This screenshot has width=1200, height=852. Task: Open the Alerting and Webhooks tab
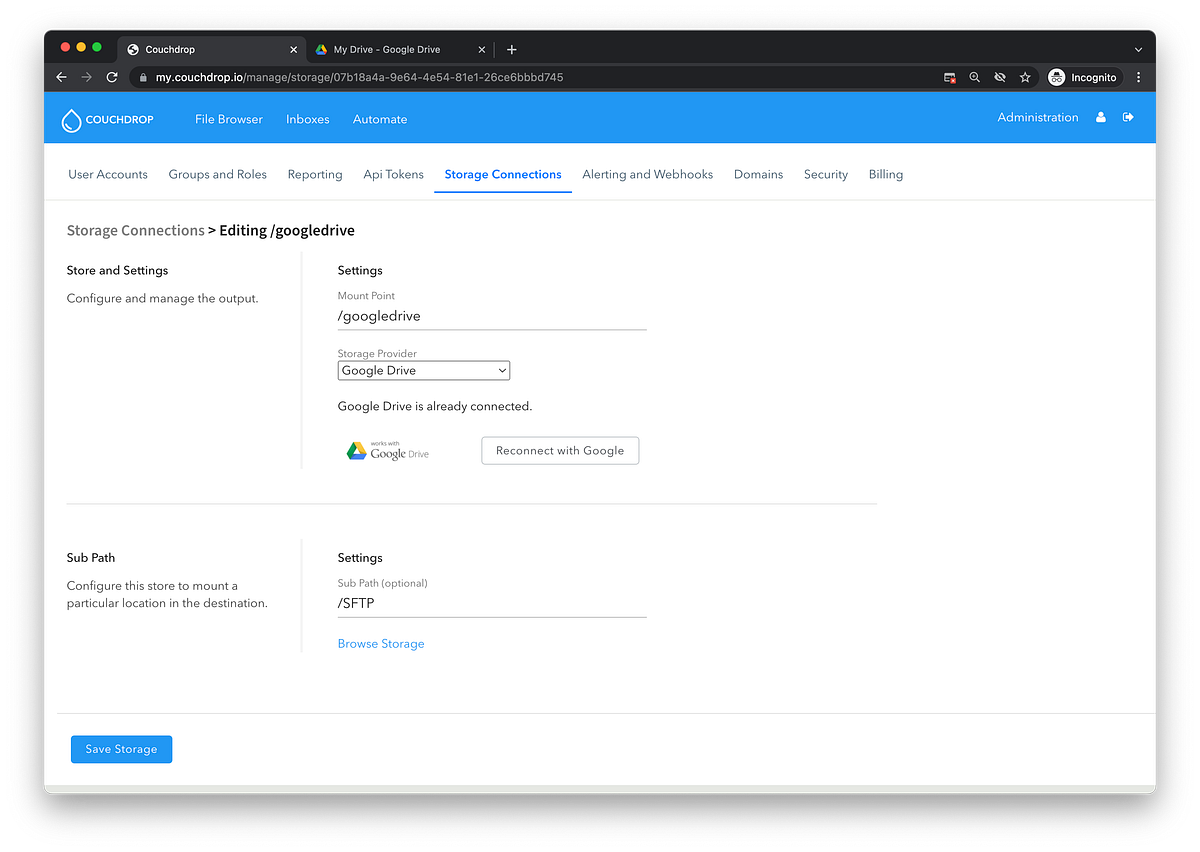click(647, 174)
